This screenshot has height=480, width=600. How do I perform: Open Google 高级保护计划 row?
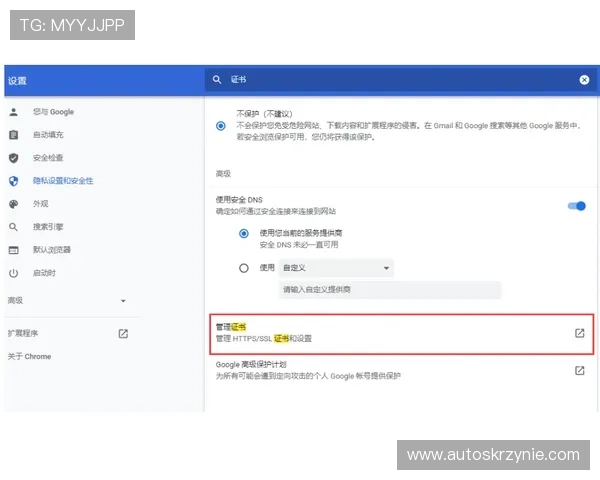pos(401,370)
